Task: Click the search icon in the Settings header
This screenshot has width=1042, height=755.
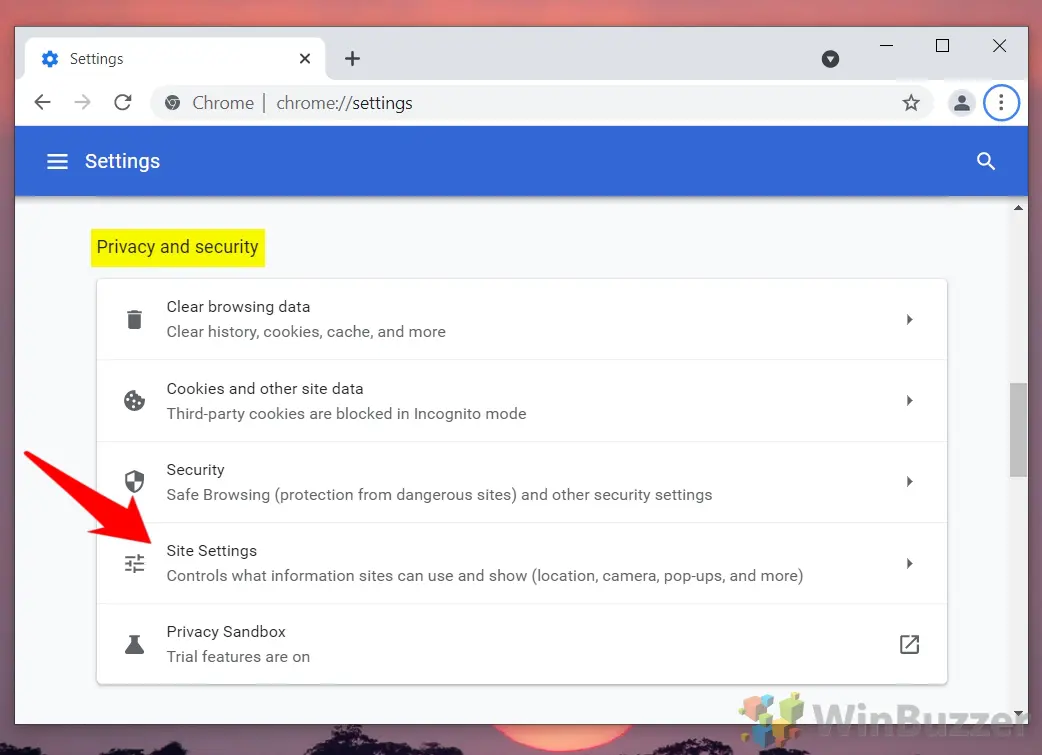Action: pos(986,161)
